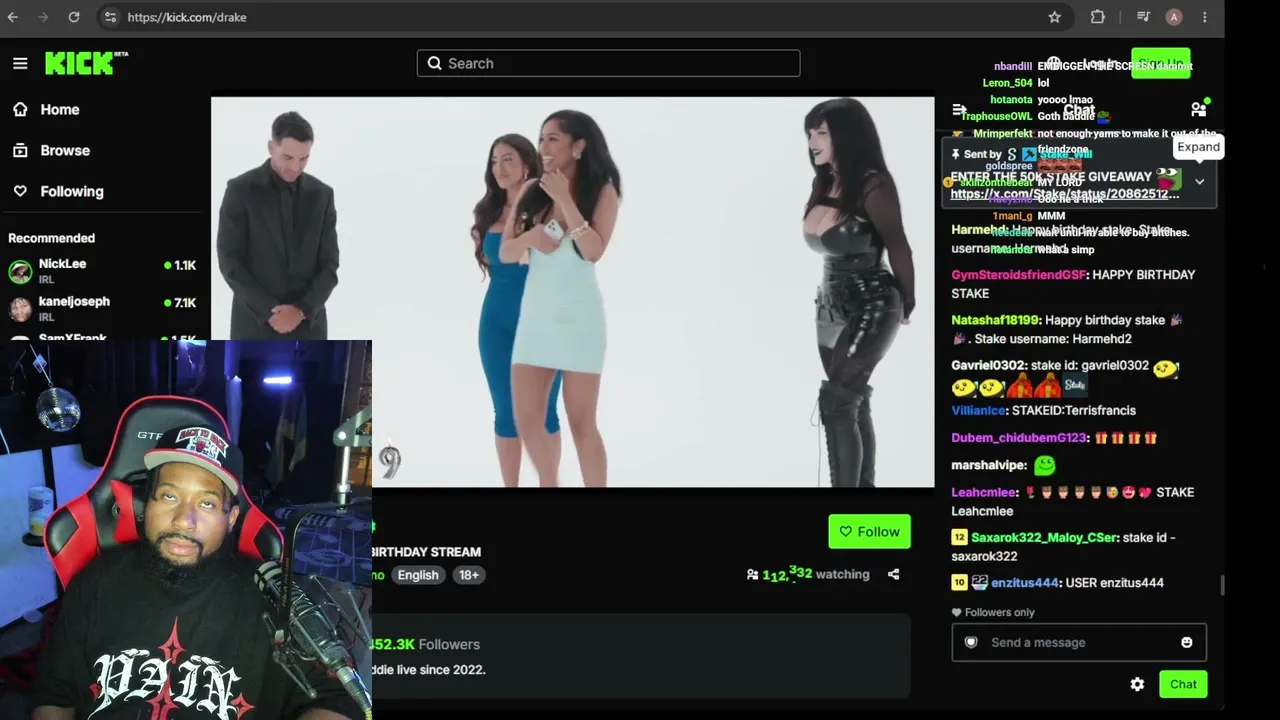This screenshot has width=1280, height=720.
Task: Click the magnifier icon in the search box
Action: [435, 63]
